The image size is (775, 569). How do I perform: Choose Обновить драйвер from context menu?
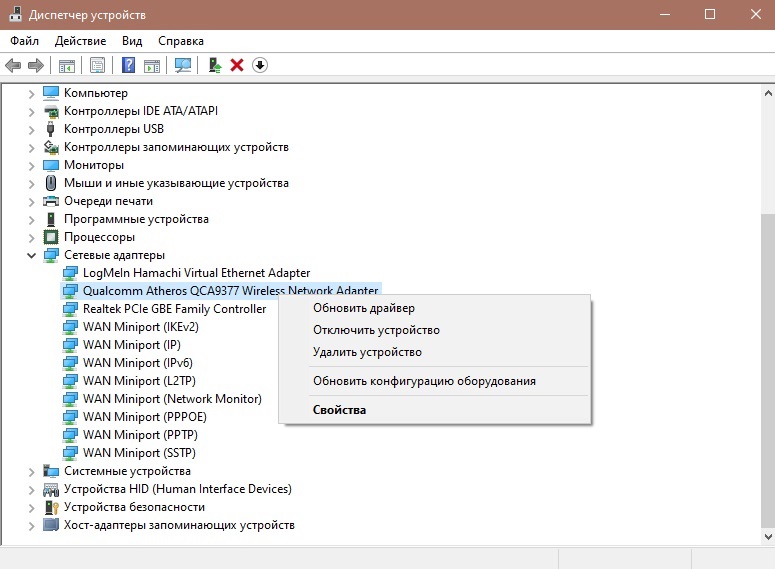pos(363,308)
